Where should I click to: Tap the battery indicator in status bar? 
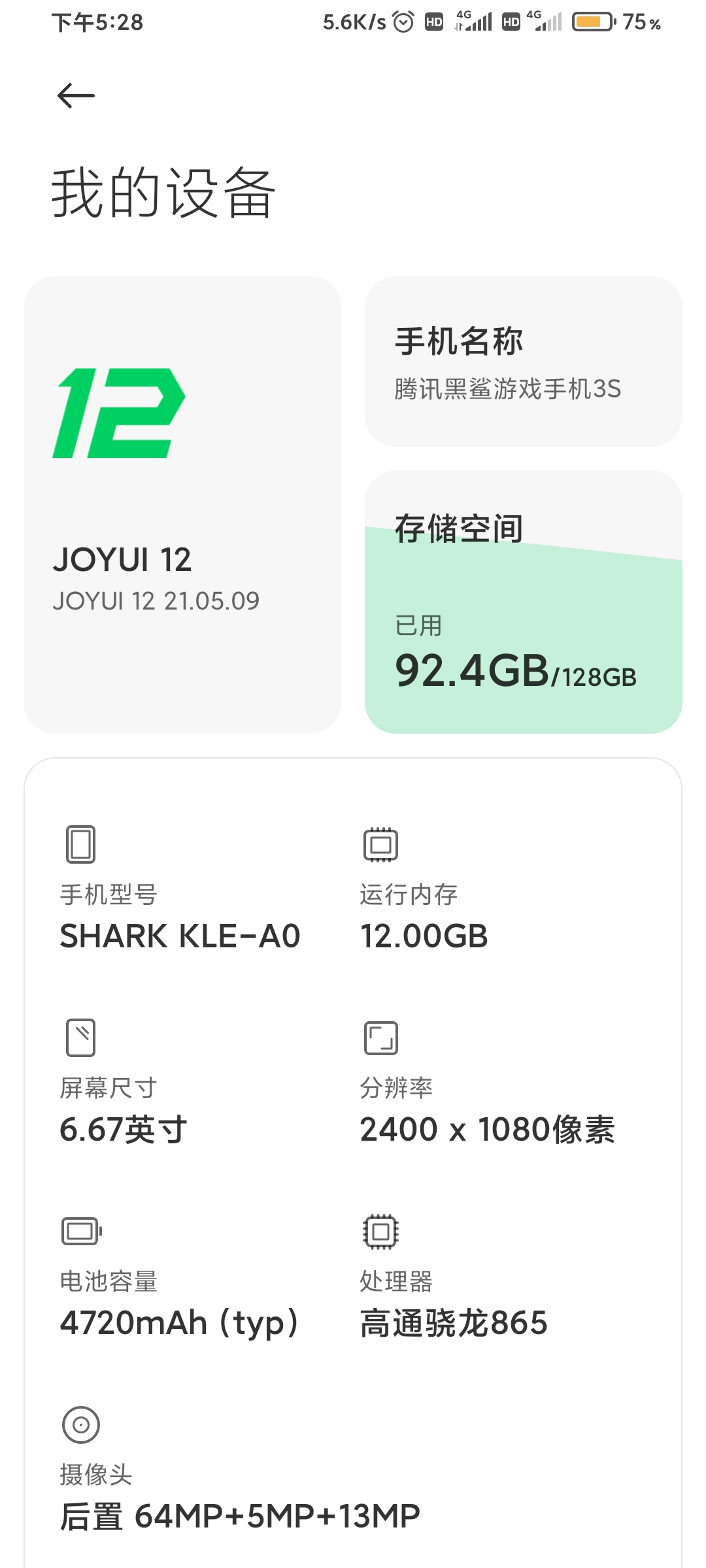coord(594,22)
